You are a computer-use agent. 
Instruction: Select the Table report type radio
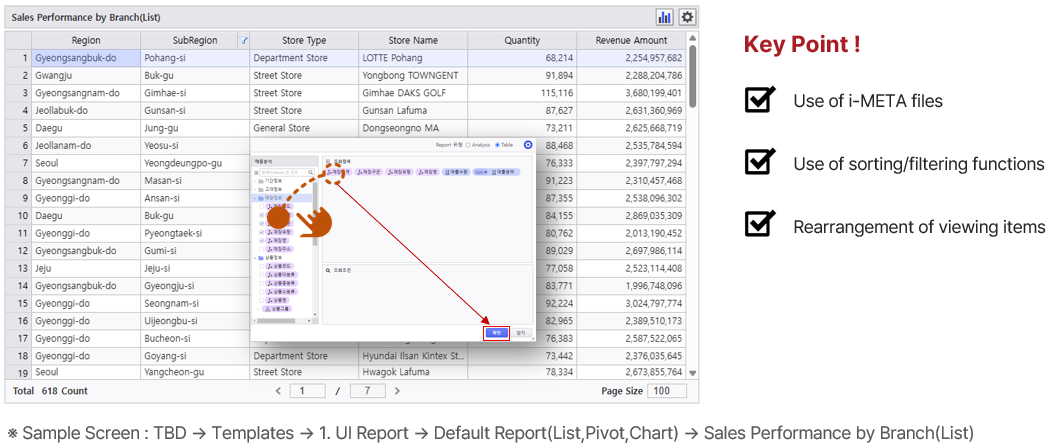497,145
